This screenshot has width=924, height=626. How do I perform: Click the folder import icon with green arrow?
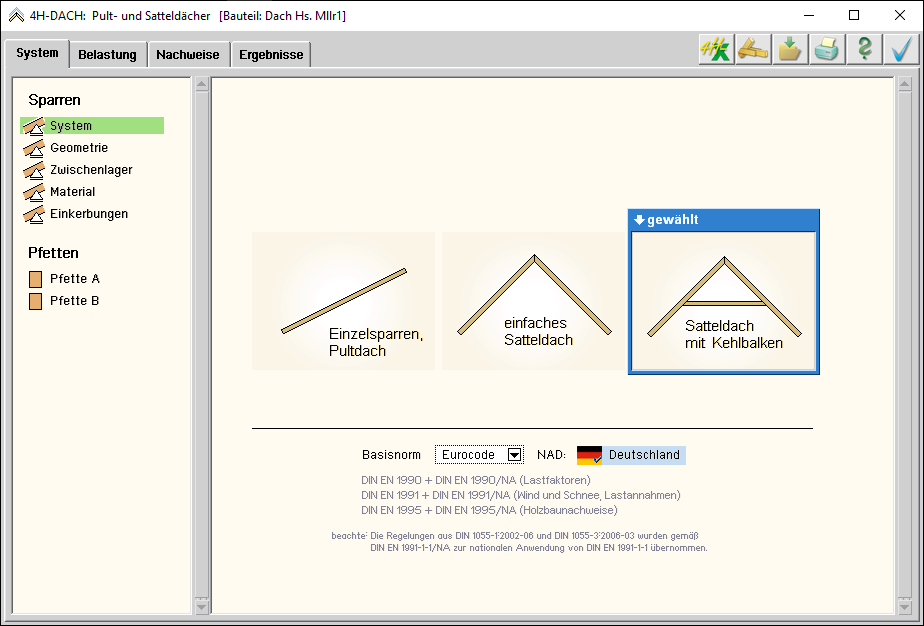point(790,50)
